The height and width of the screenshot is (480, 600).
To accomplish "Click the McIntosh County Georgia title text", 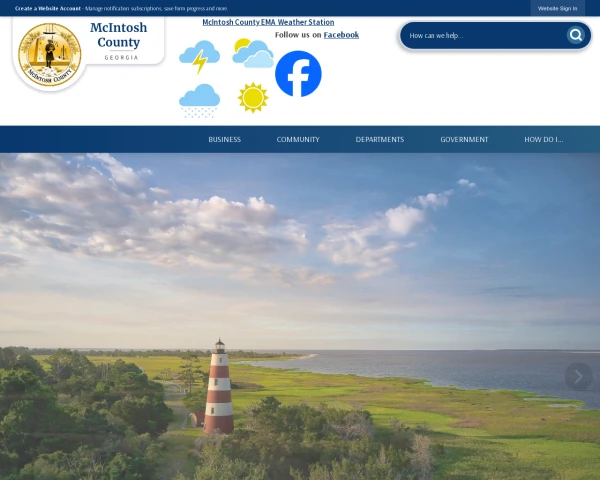I will 119,41.
